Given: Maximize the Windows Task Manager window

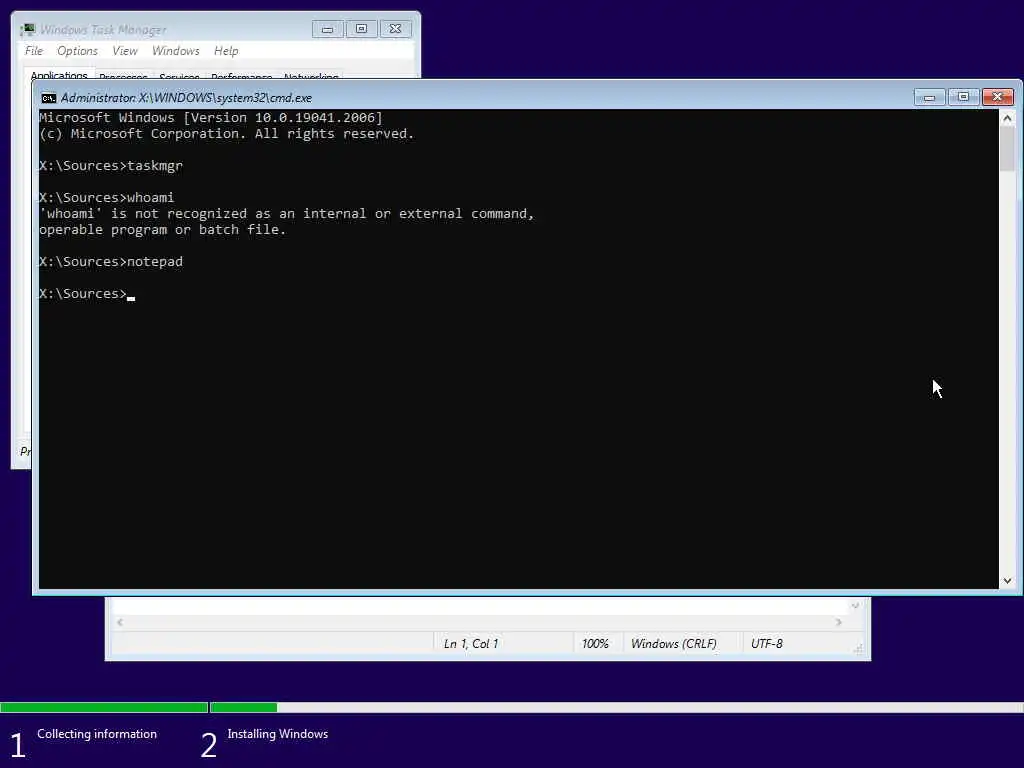Looking at the screenshot, I should coord(361,29).
